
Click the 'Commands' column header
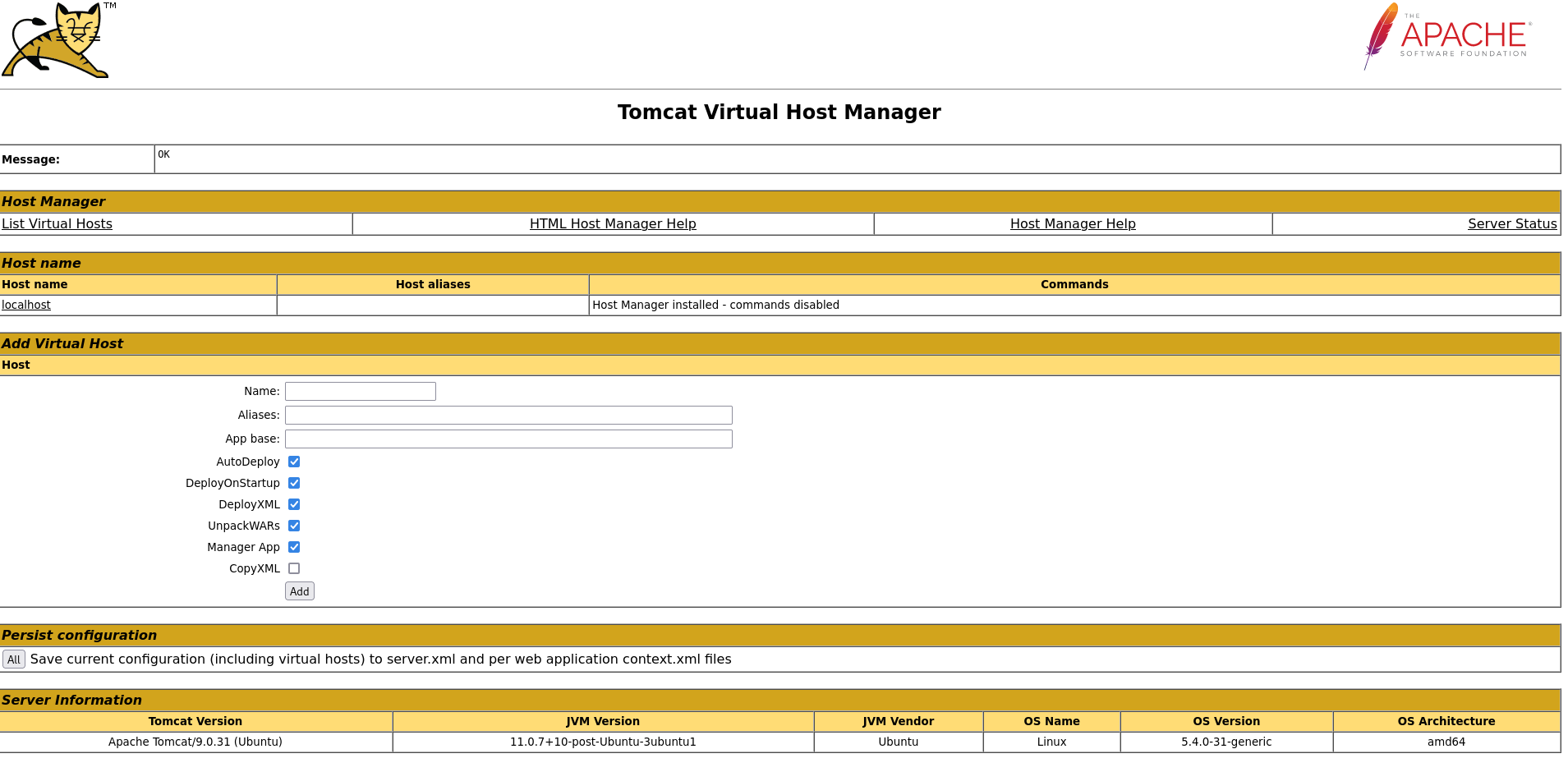[1074, 284]
